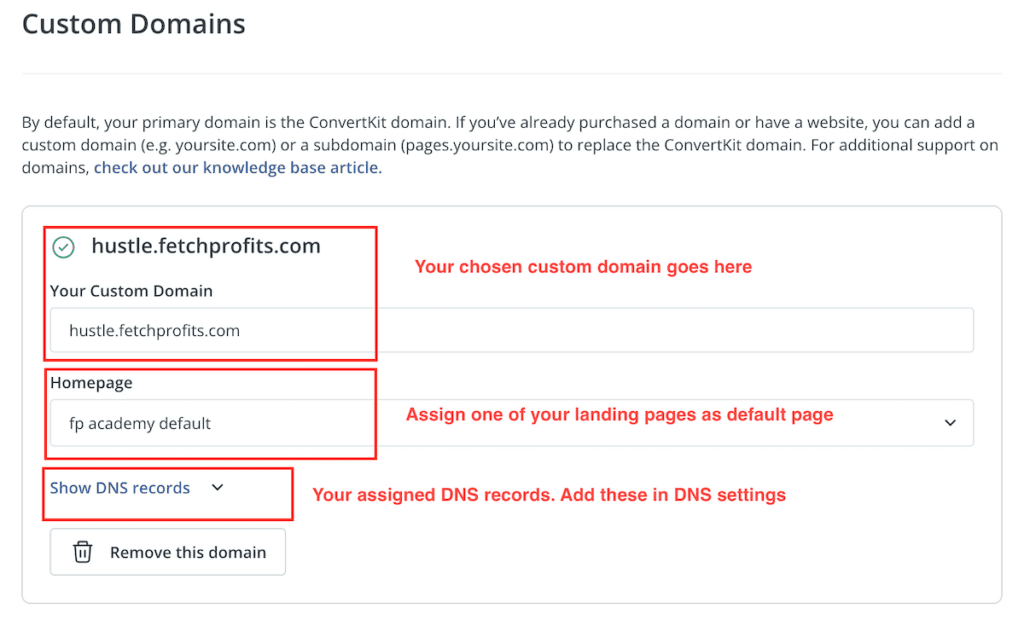
Task: Select the Custom Domains page title
Action: (133, 24)
